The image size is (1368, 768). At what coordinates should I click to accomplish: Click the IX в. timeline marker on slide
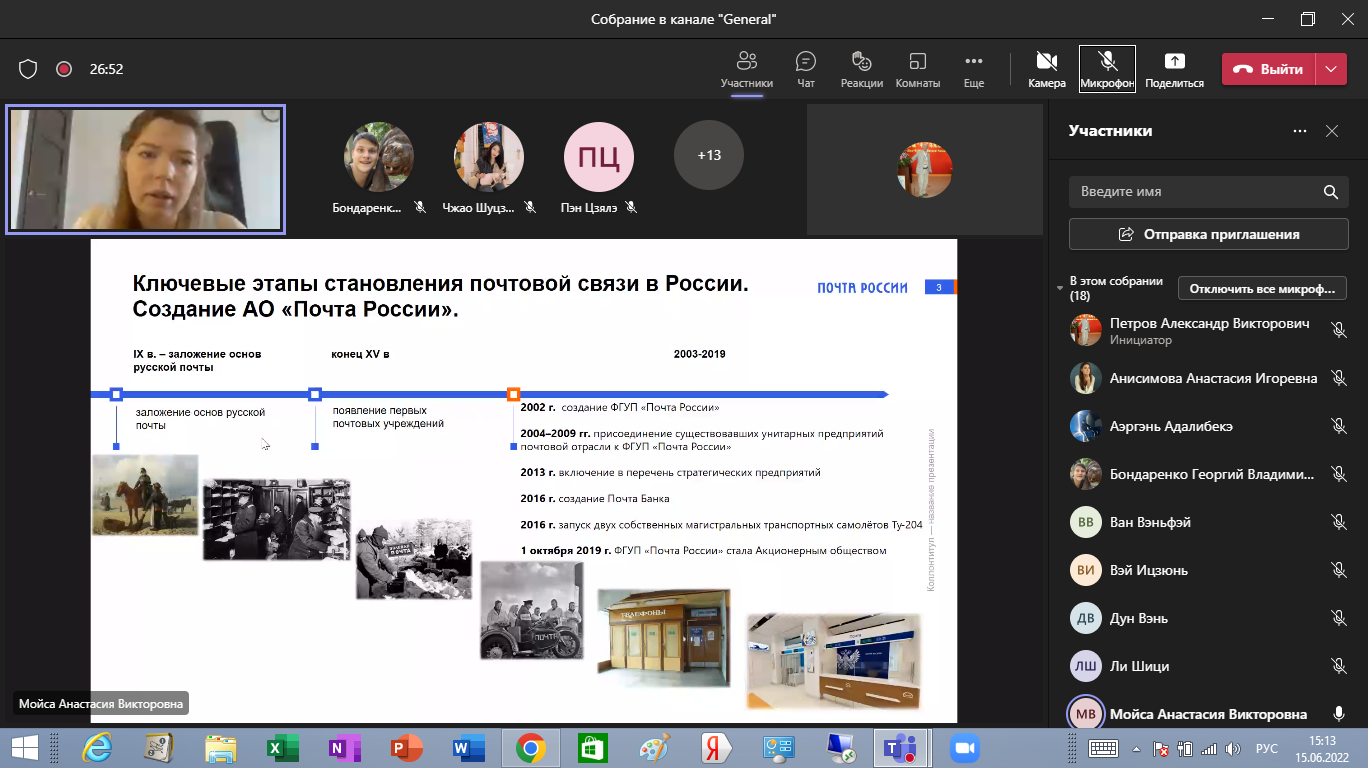[116, 394]
